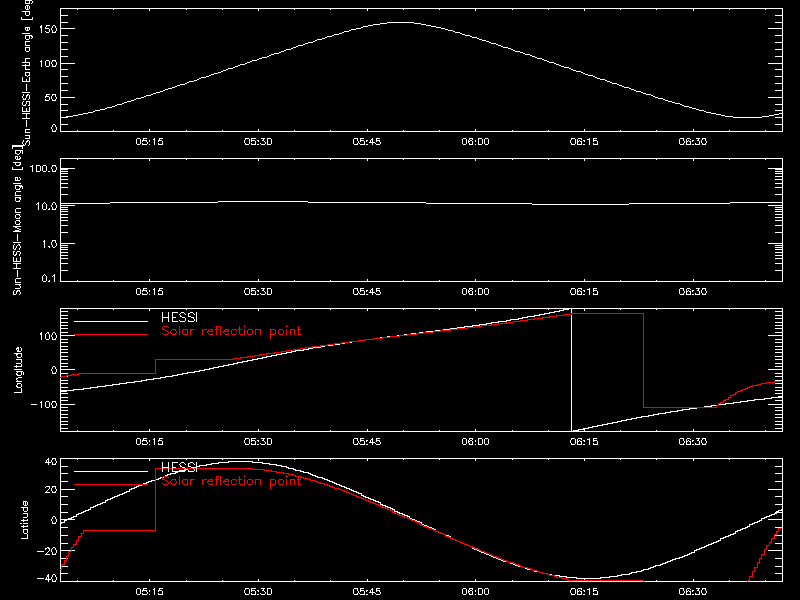800x600 pixels.
Task: Click the 40 tick on Latitude axis
Action: coord(51,462)
